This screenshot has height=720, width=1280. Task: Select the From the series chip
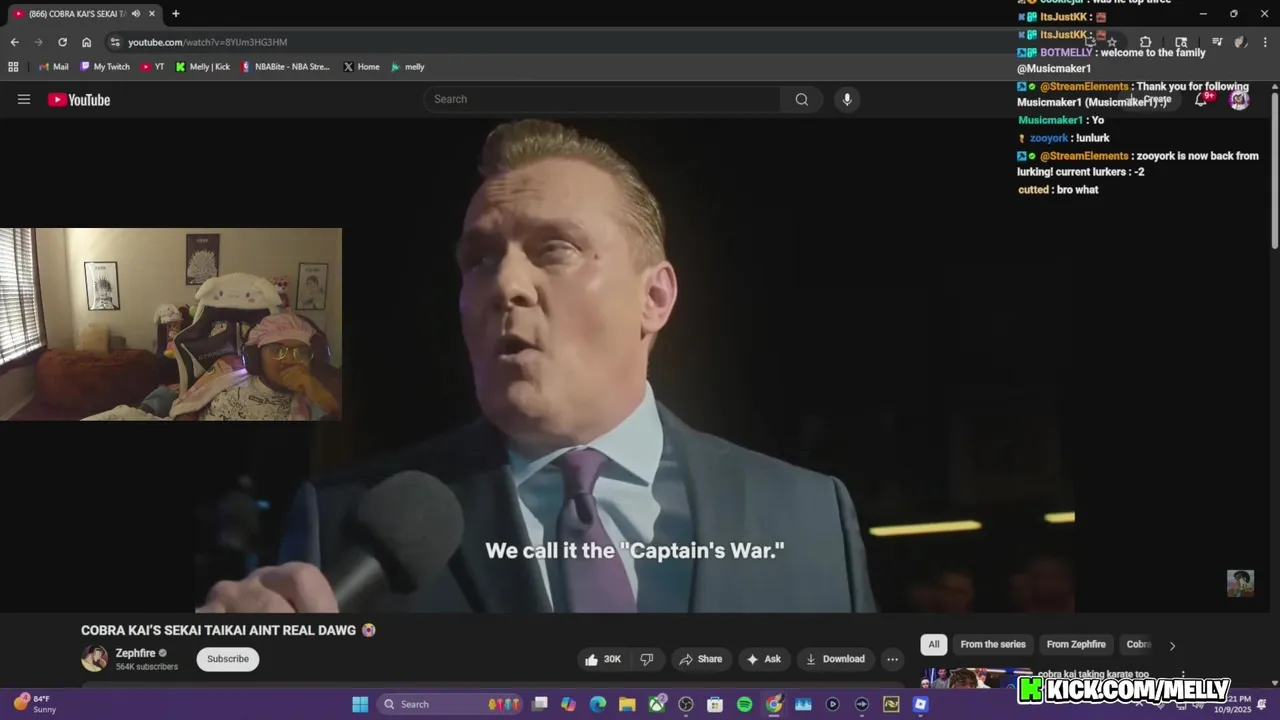(x=993, y=644)
